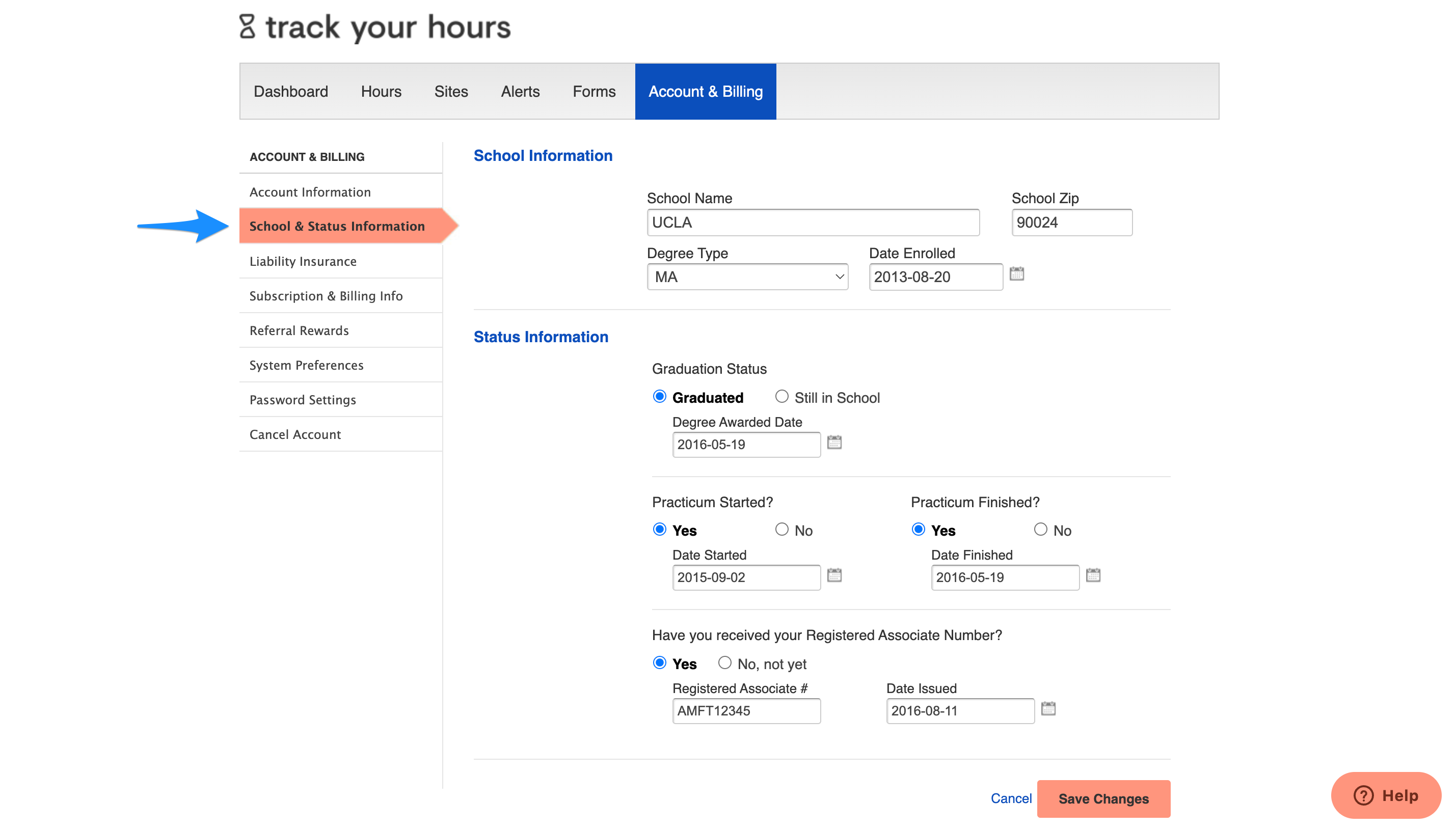Image resolution: width=1456 pixels, height=829 pixels.
Task: Open Password Settings in sidebar
Action: click(x=341, y=400)
